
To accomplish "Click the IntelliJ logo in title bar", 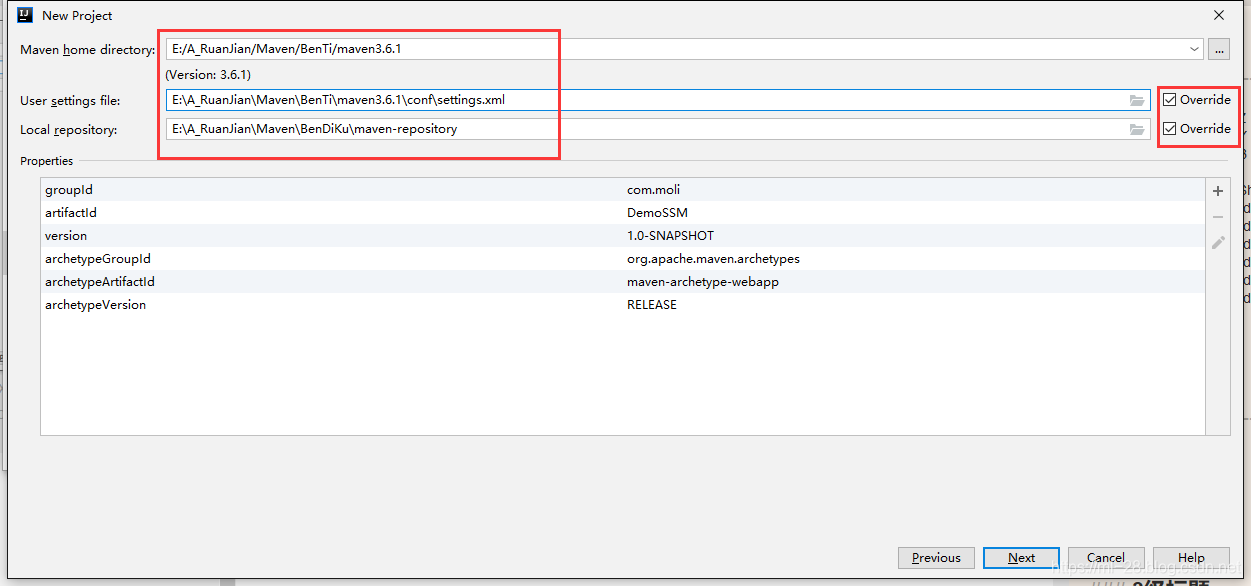I will pyautogui.click(x=24, y=15).
